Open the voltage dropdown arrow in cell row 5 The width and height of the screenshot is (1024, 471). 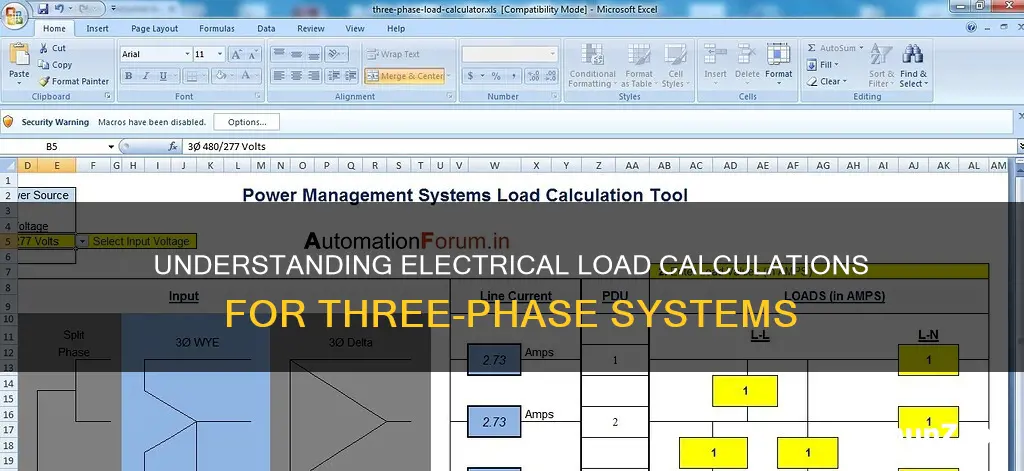(x=82, y=241)
